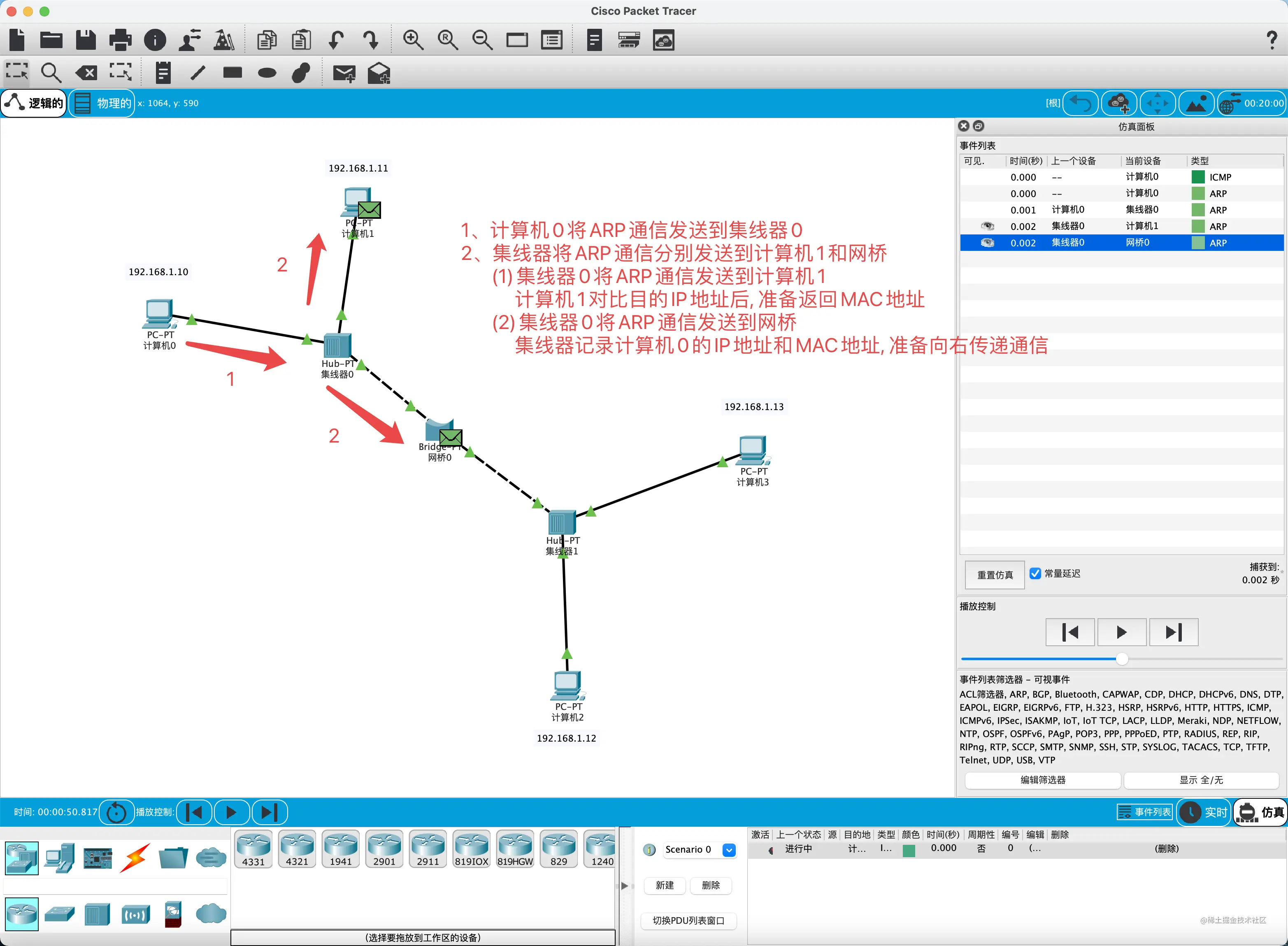The height and width of the screenshot is (946, 1288).
Task: Save the project with the floppy icon
Action: (86, 39)
